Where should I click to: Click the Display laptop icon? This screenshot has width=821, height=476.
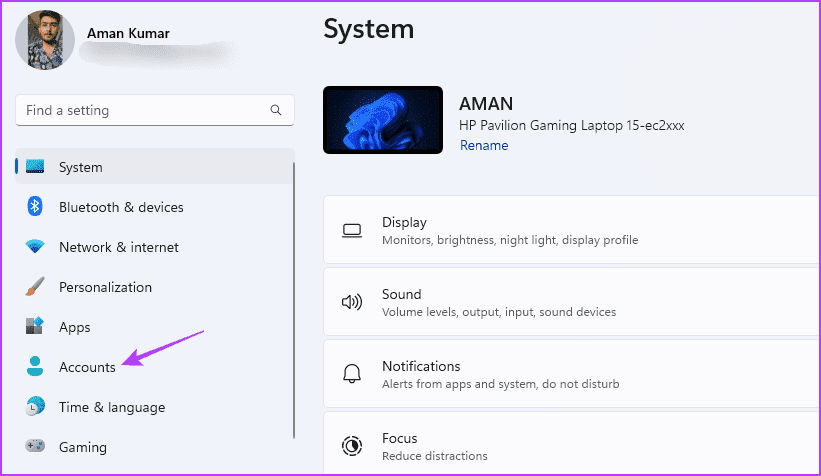352,230
